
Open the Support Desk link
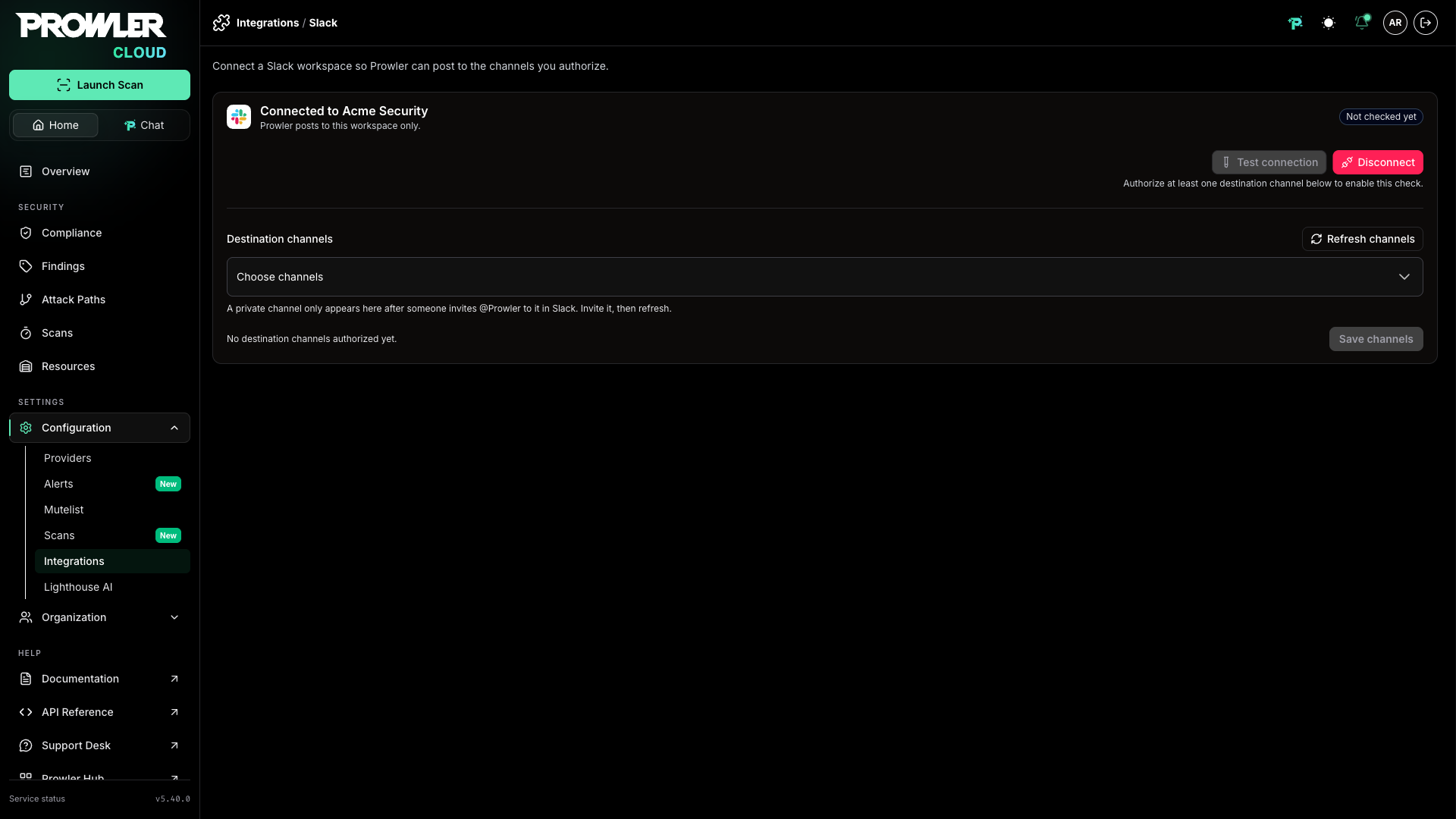point(99,745)
